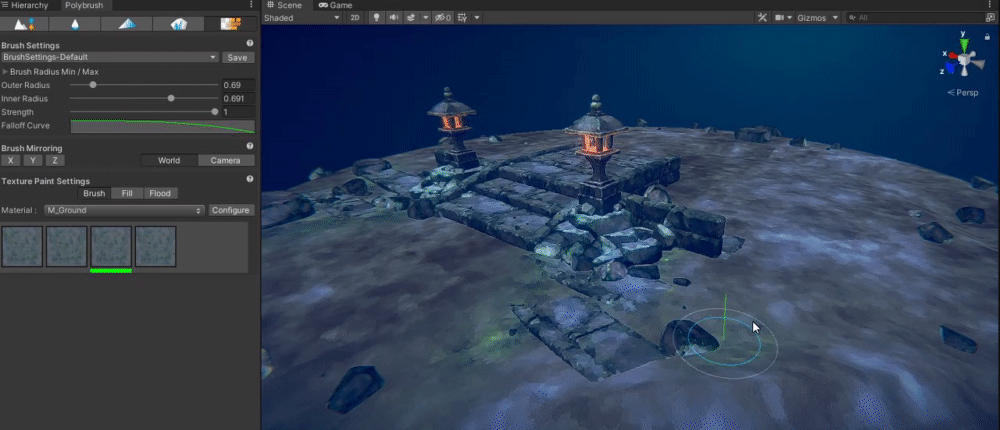Click the Save brush settings button

(x=238, y=58)
